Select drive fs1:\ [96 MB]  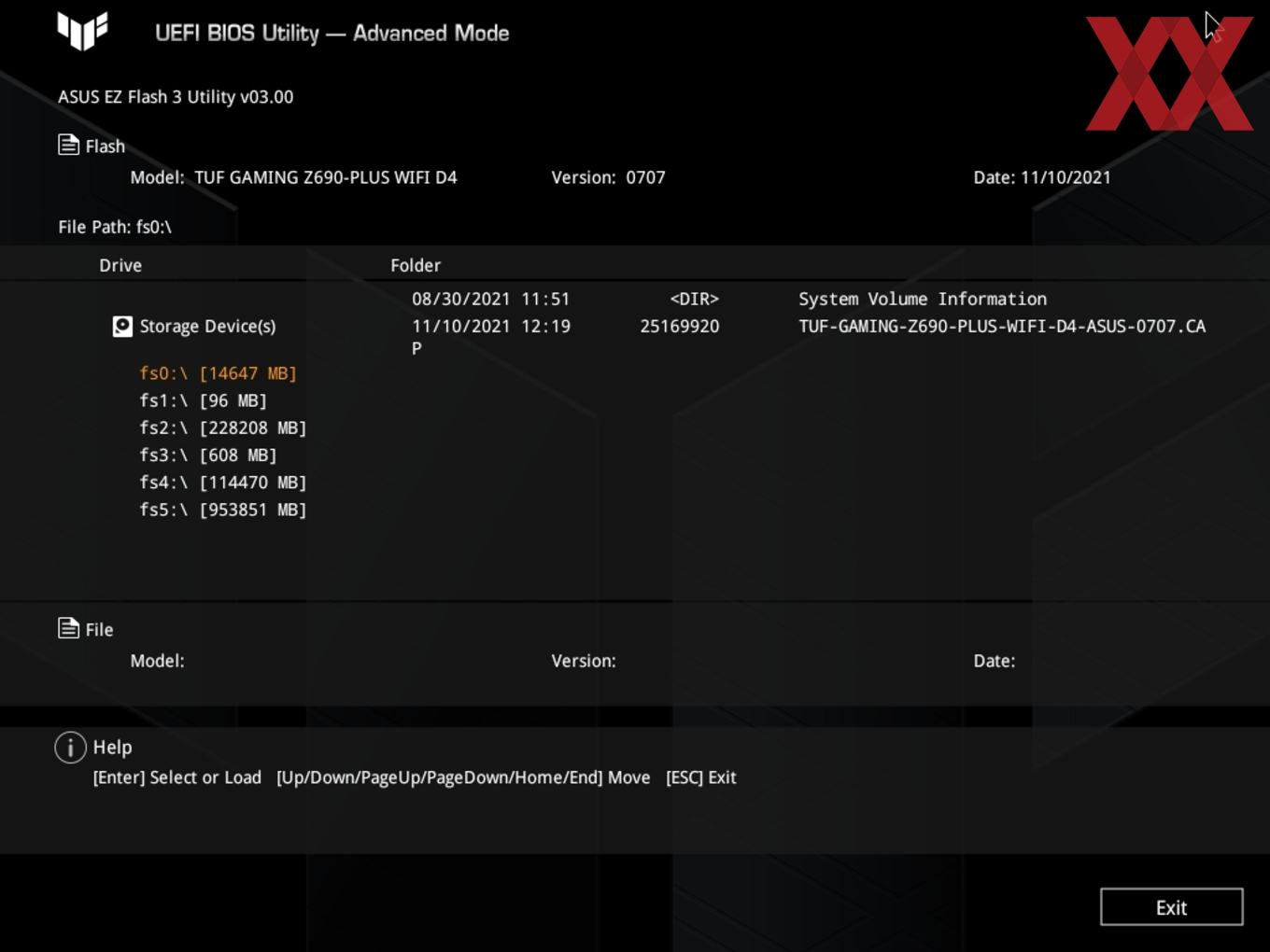coord(203,400)
